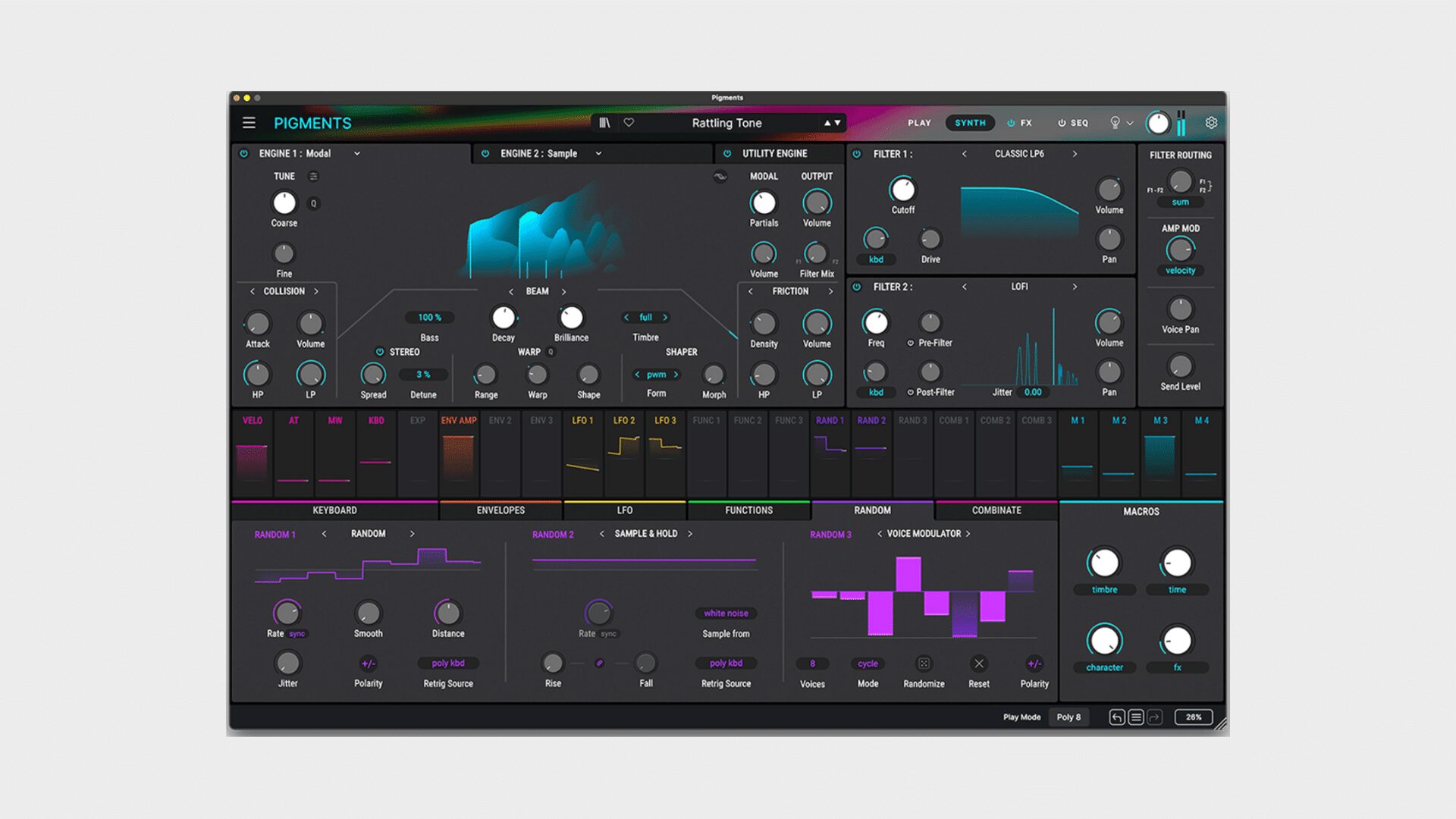Toggle Engine 2 power button on

coord(486,153)
